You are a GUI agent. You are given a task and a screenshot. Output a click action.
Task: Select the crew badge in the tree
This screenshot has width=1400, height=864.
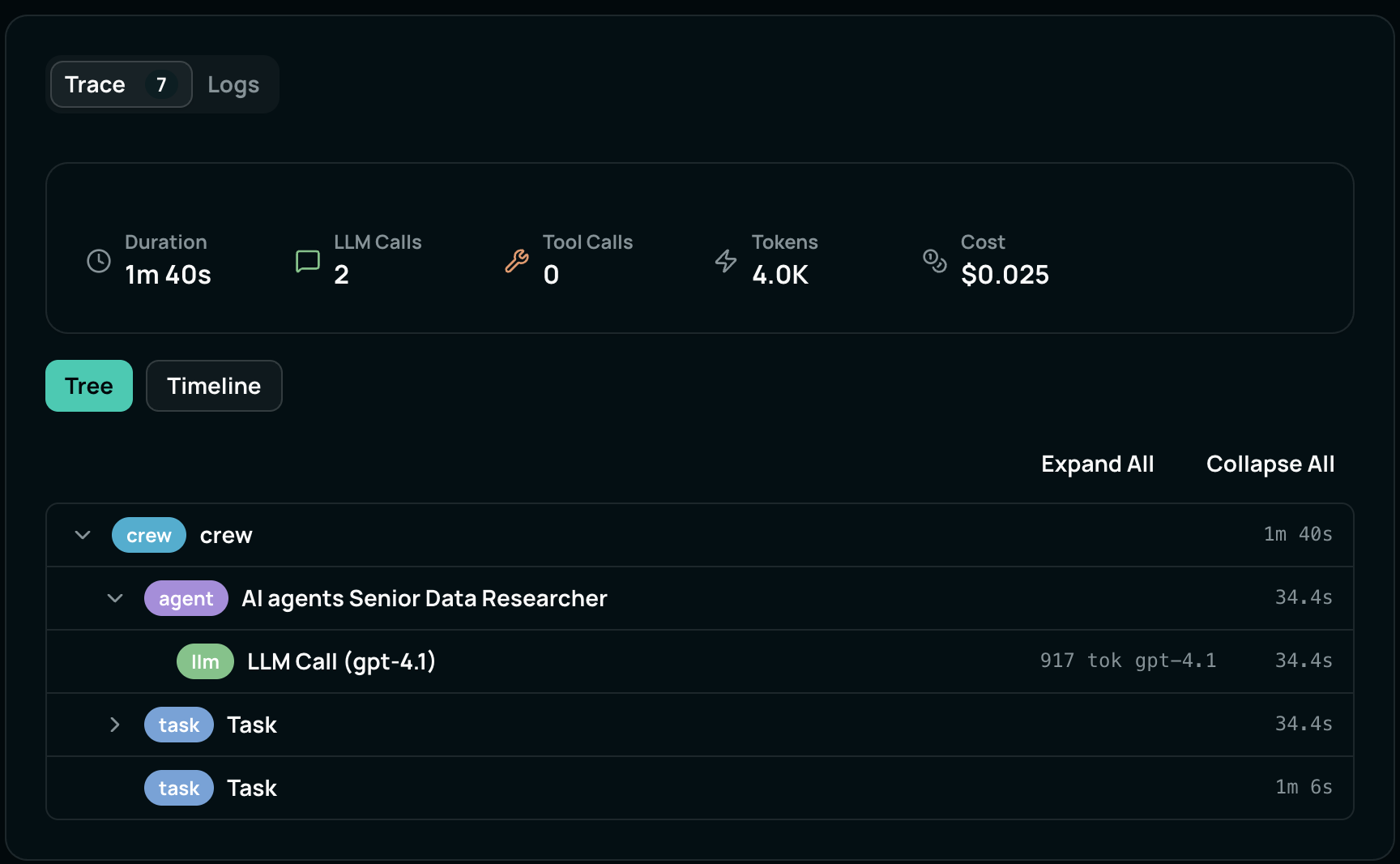pos(148,535)
